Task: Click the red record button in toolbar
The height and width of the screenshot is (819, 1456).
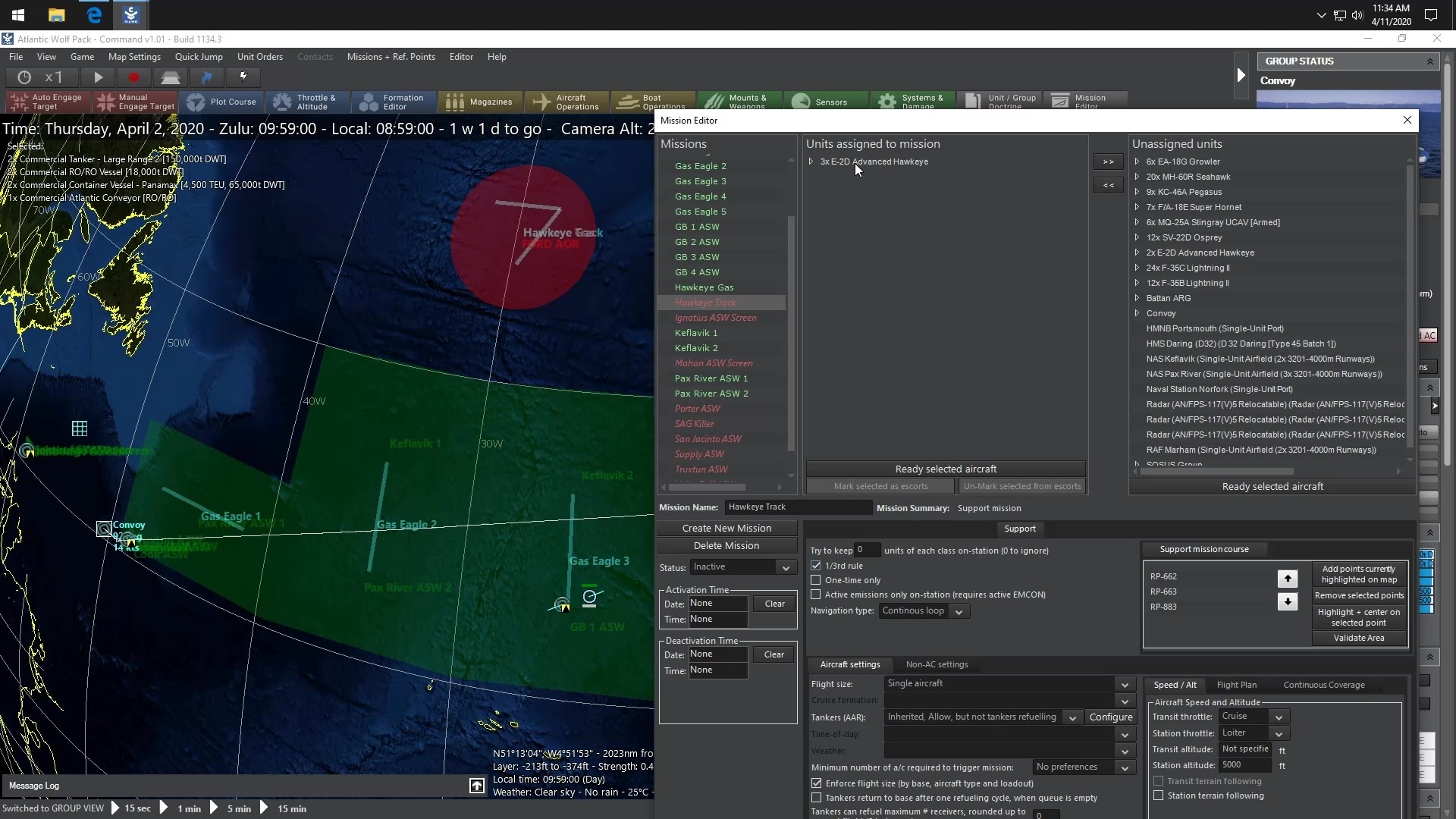Action: 134,77
